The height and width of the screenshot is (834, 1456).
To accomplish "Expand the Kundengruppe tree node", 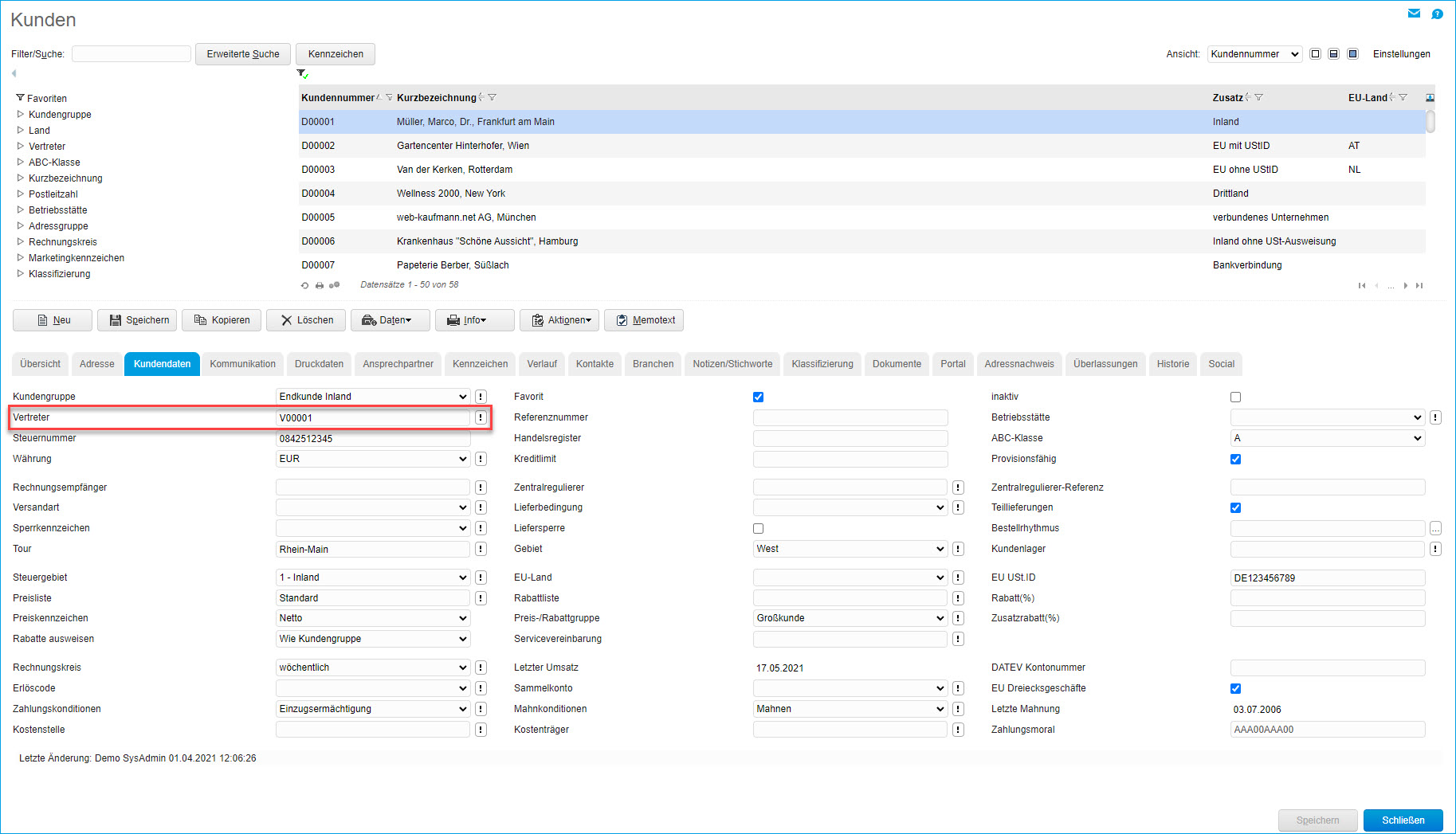I will point(21,114).
